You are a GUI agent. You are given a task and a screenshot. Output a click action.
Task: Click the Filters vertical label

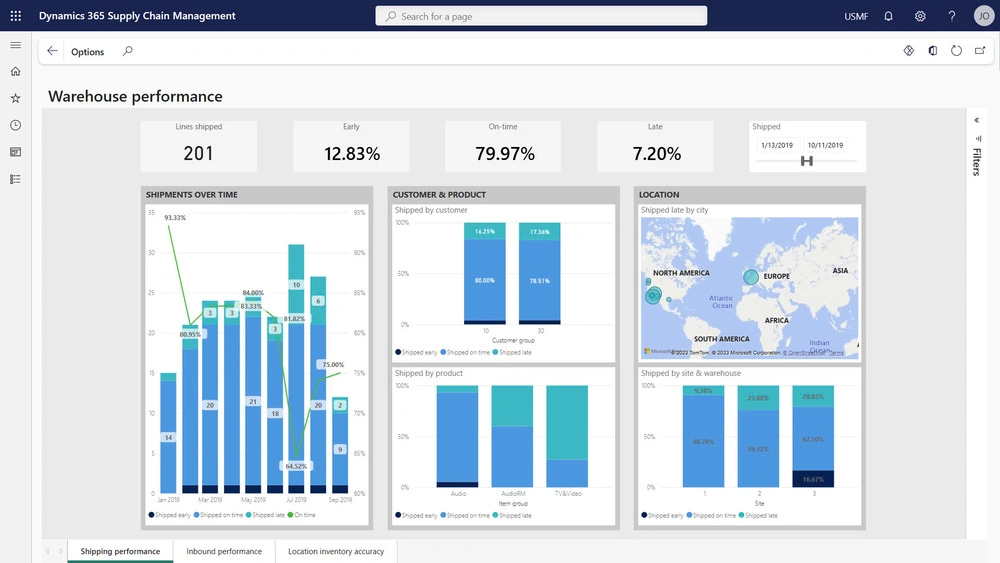976,161
